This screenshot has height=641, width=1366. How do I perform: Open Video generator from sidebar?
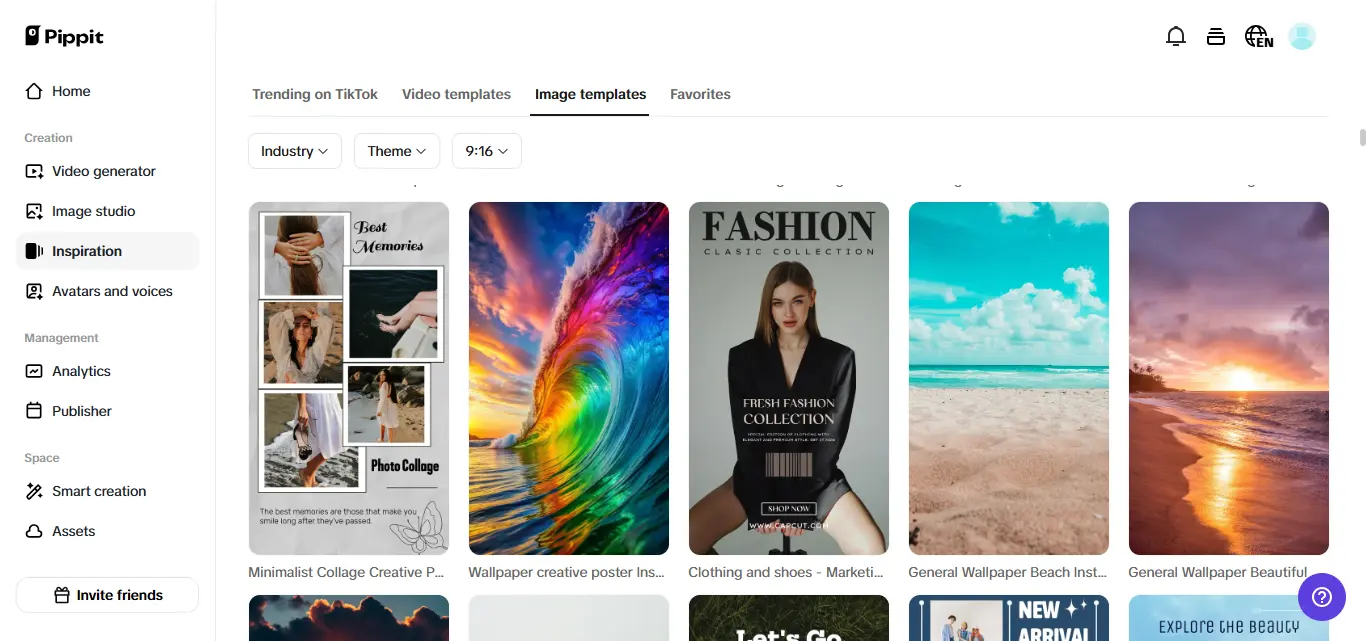103,171
